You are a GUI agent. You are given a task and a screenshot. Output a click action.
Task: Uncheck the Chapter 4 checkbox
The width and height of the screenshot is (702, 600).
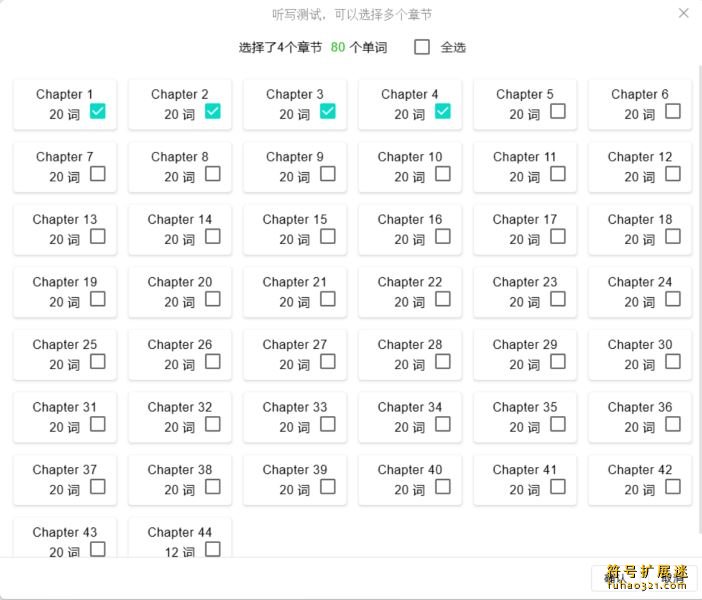coord(443,111)
